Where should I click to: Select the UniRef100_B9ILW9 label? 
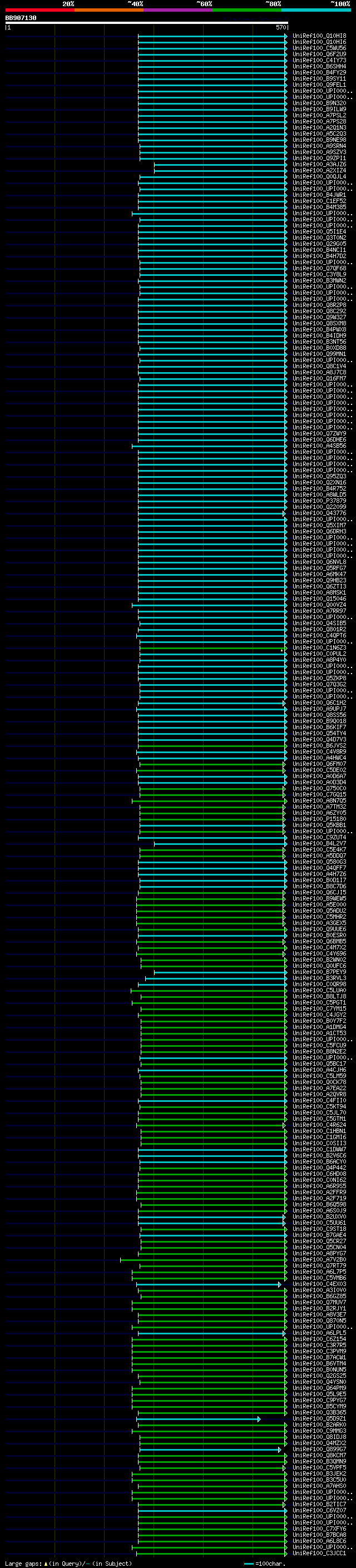(x=319, y=109)
